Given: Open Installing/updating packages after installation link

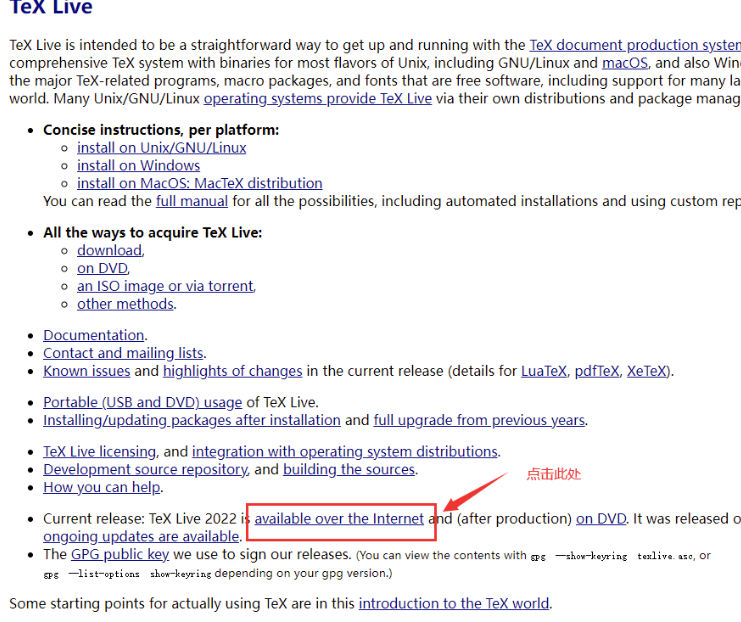Looking at the screenshot, I should click(x=192, y=420).
